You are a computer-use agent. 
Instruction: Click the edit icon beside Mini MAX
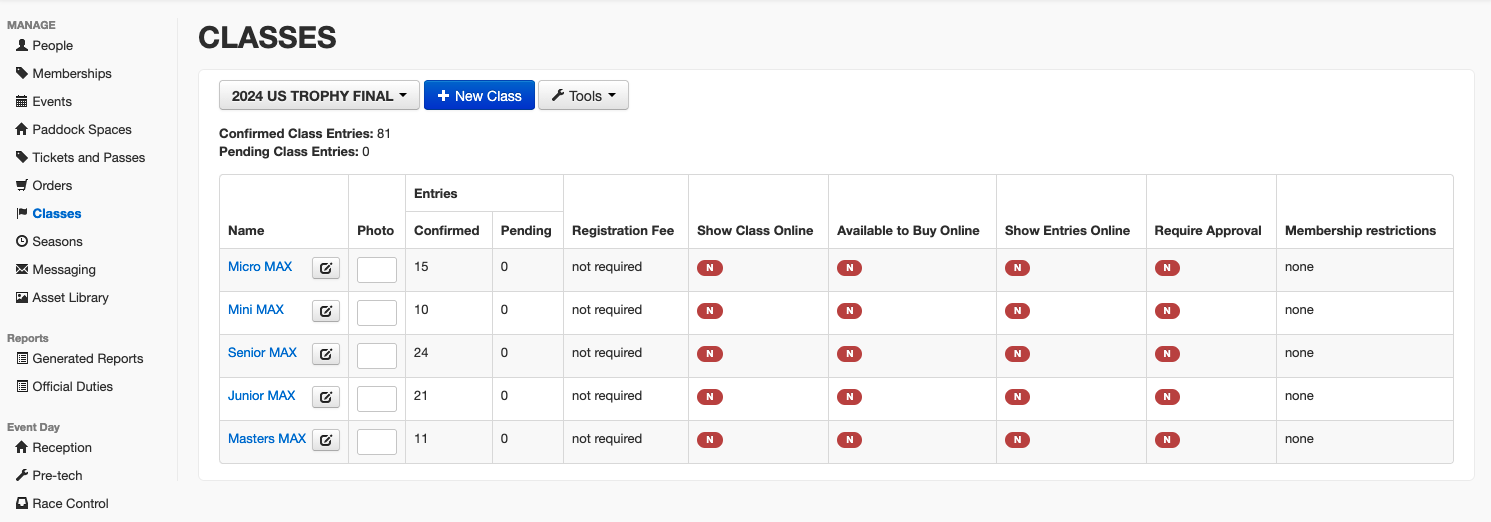326,311
